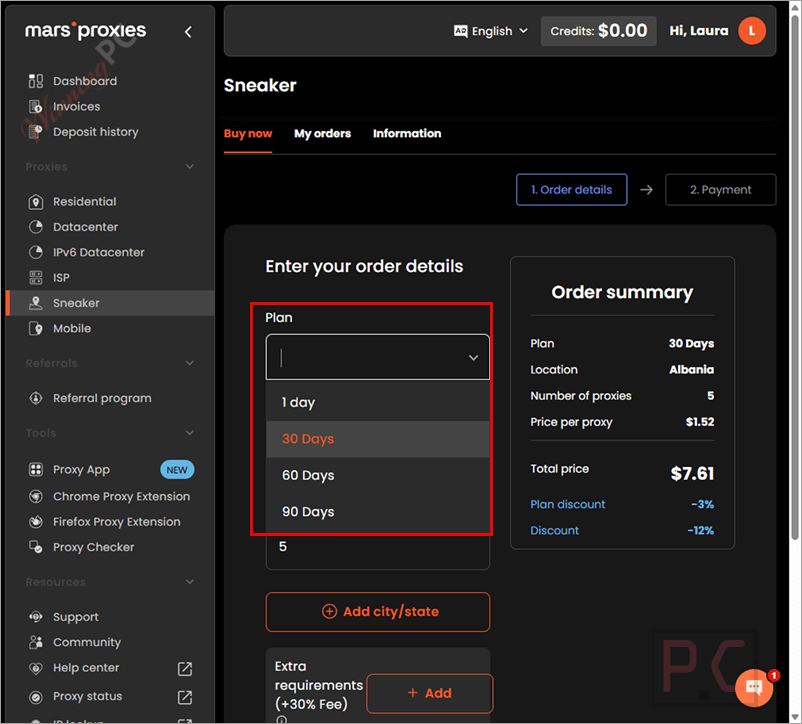Select the ISP proxies icon

click(36, 278)
